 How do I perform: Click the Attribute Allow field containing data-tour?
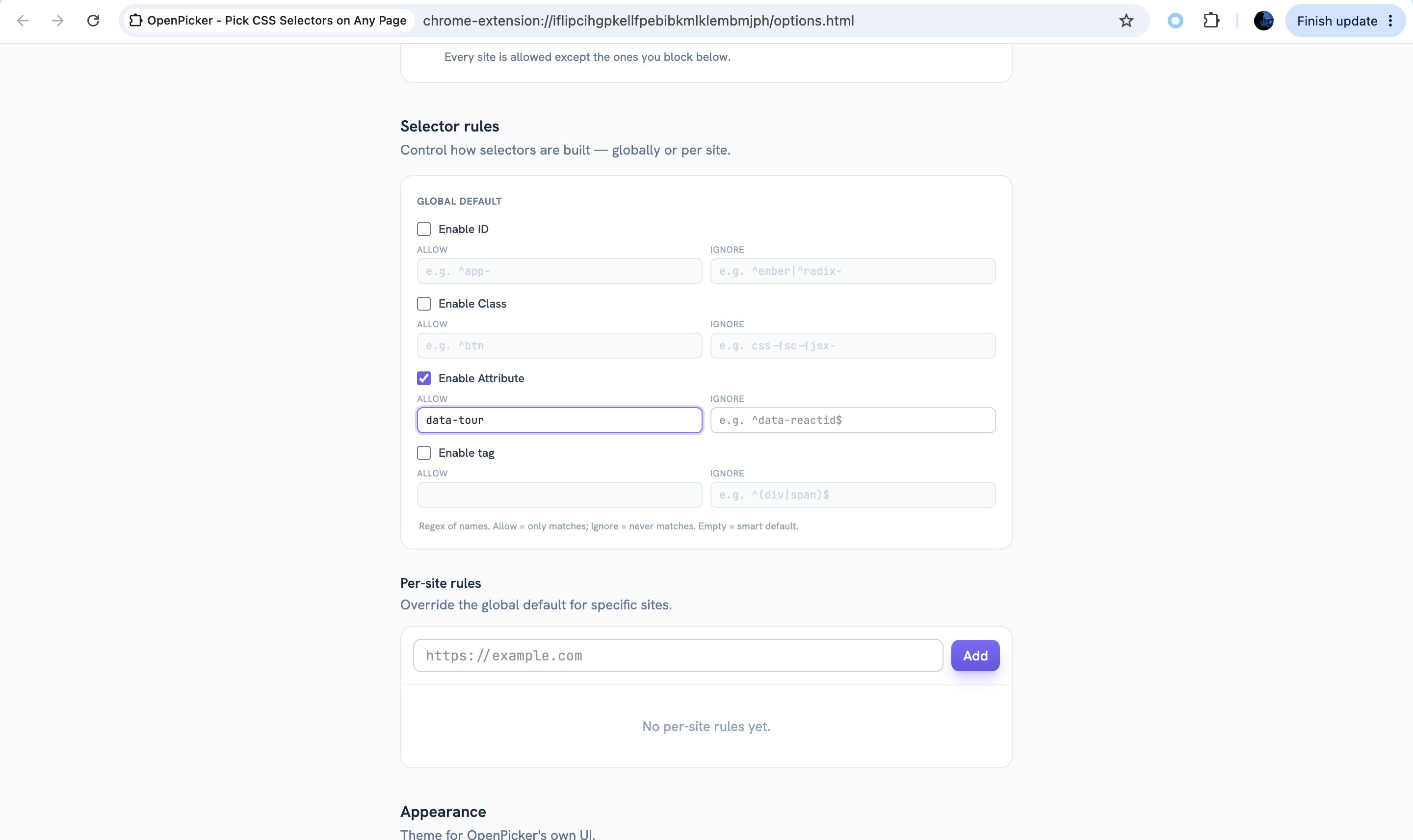pyautogui.click(x=560, y=420)
